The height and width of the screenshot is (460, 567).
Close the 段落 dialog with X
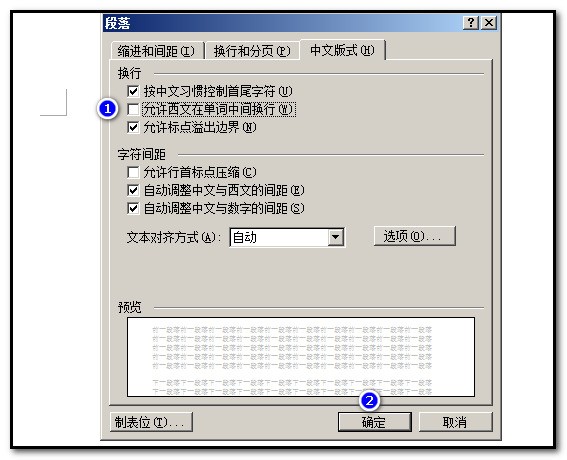489,23
